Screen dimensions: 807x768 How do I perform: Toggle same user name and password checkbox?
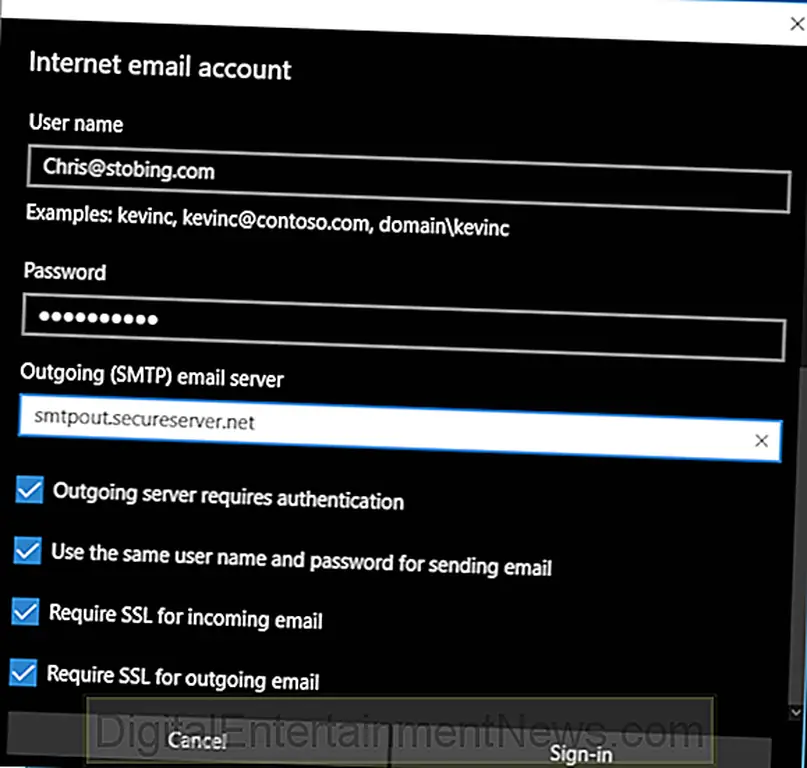pos(28,551)
